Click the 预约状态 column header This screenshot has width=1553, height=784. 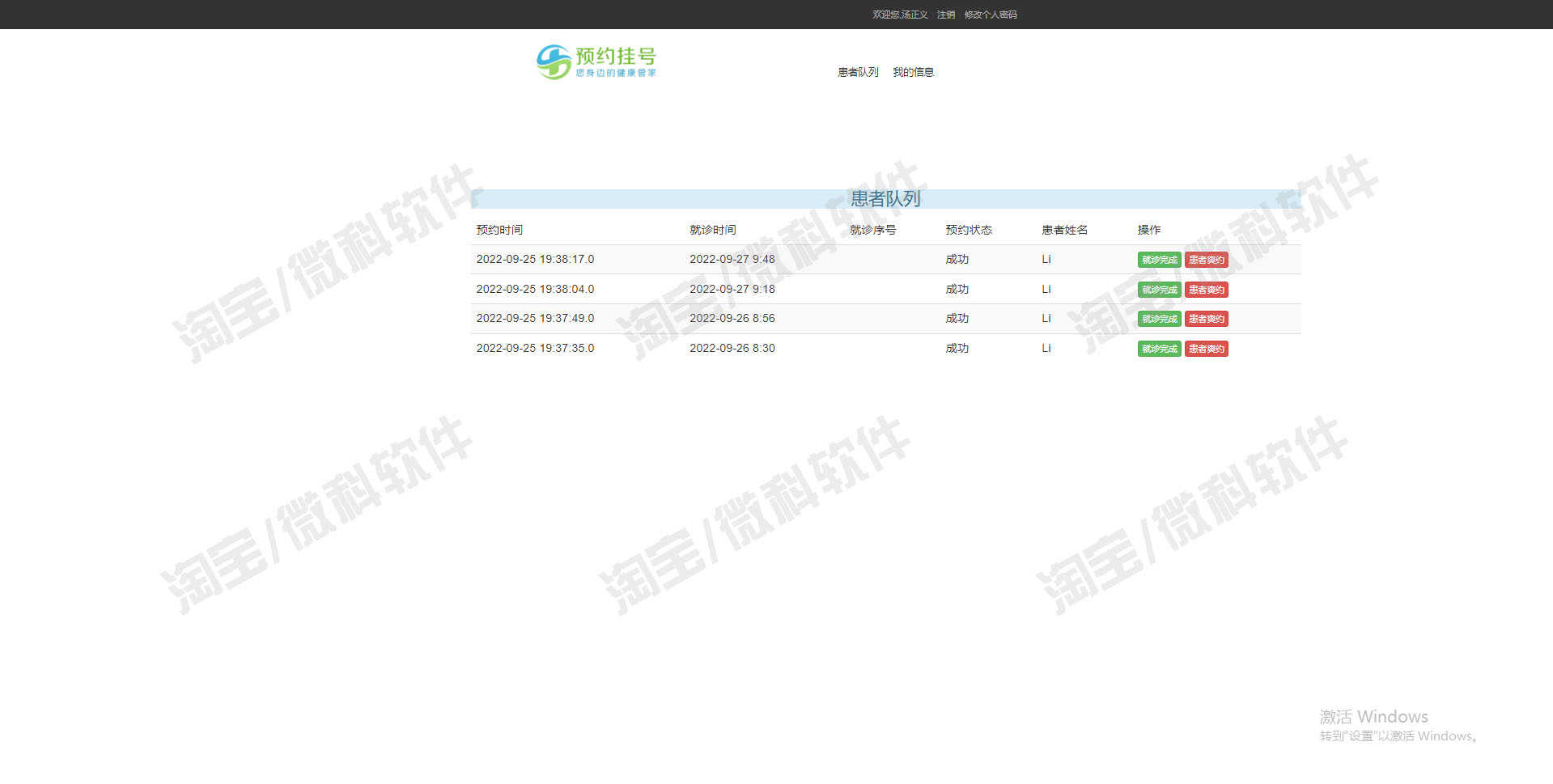969,230
